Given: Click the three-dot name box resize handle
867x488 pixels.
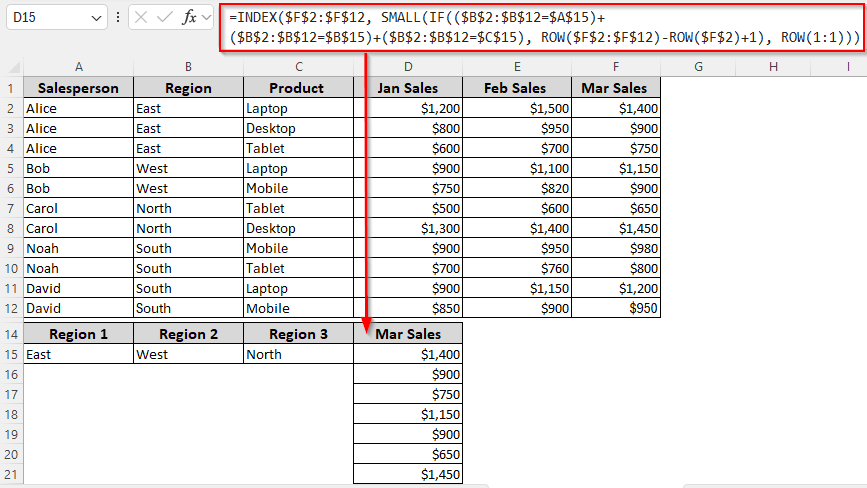Looking at the screenshot, I should (x=119, y=17).
